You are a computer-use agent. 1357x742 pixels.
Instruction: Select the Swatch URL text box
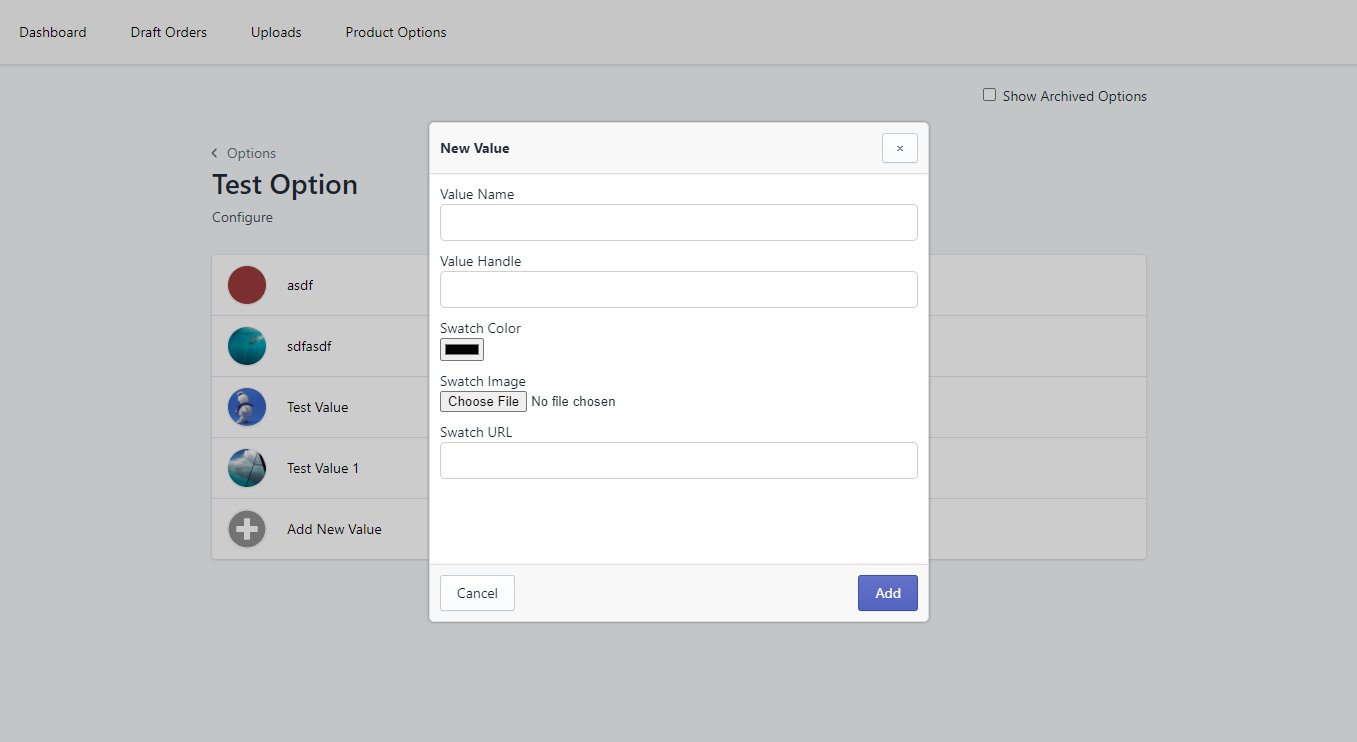[678, 460]
